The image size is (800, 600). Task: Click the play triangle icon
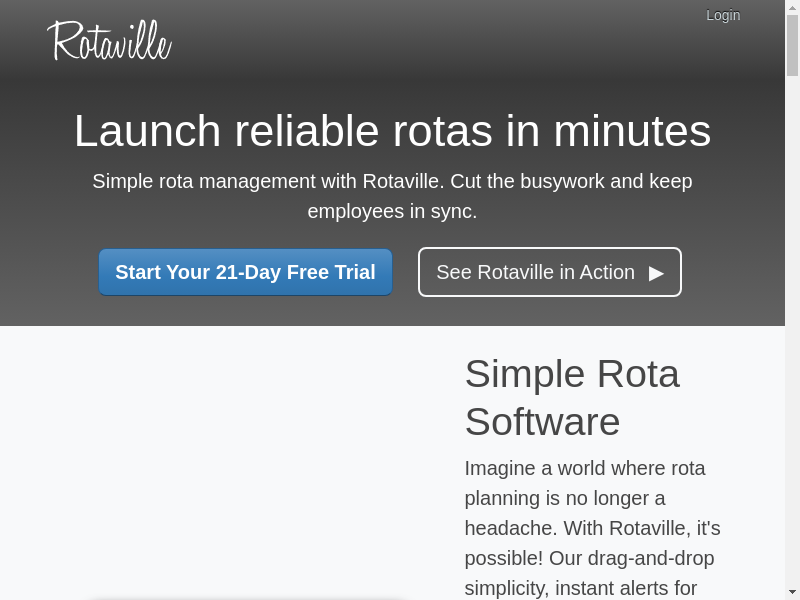point(656,273)
